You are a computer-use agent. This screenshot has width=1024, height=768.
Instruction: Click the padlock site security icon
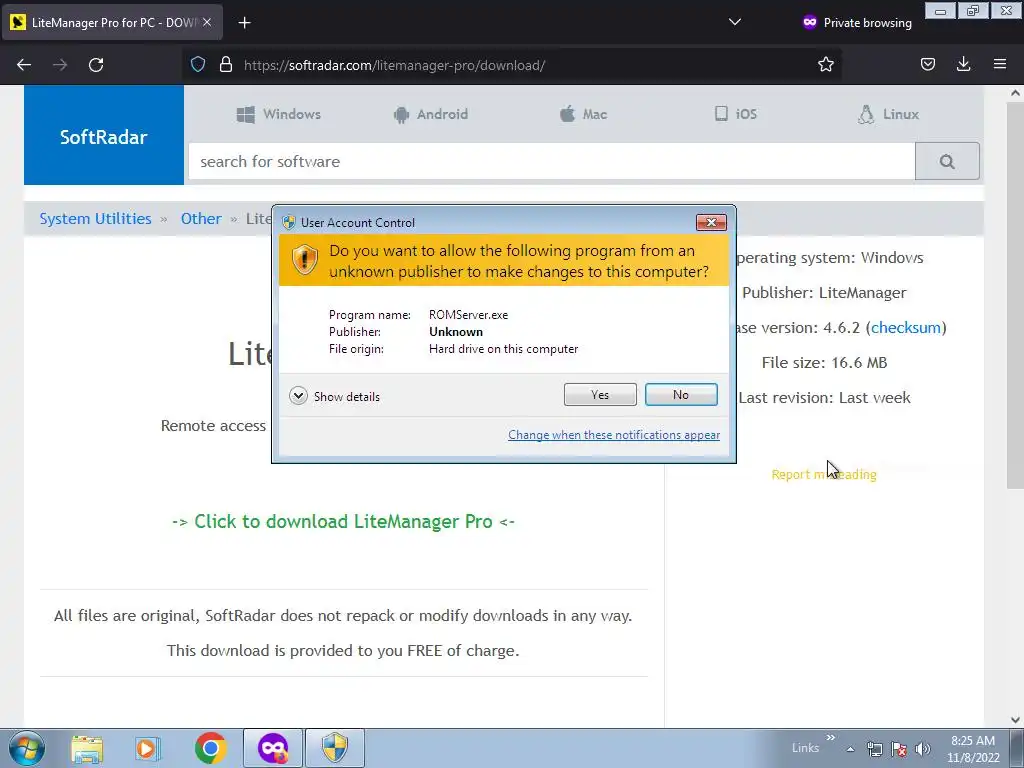click(x=226, y=64)
